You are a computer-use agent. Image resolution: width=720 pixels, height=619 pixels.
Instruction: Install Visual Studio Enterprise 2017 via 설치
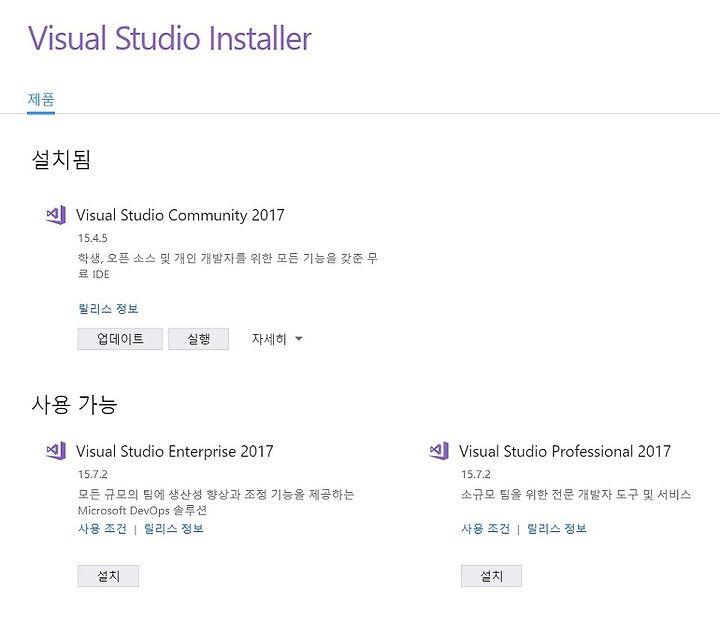click(108, 576)
